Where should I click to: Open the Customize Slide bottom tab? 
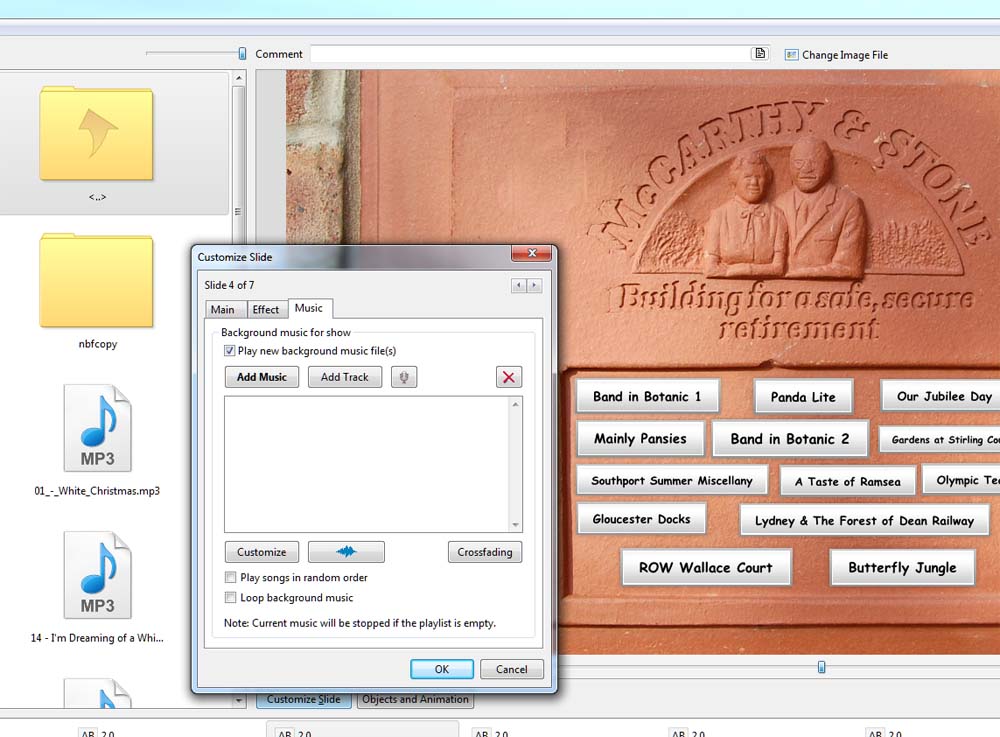304,699
